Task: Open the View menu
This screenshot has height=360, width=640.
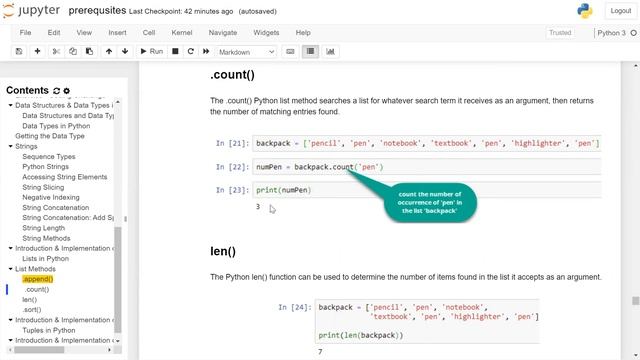Action: click(x=84, y=33)
